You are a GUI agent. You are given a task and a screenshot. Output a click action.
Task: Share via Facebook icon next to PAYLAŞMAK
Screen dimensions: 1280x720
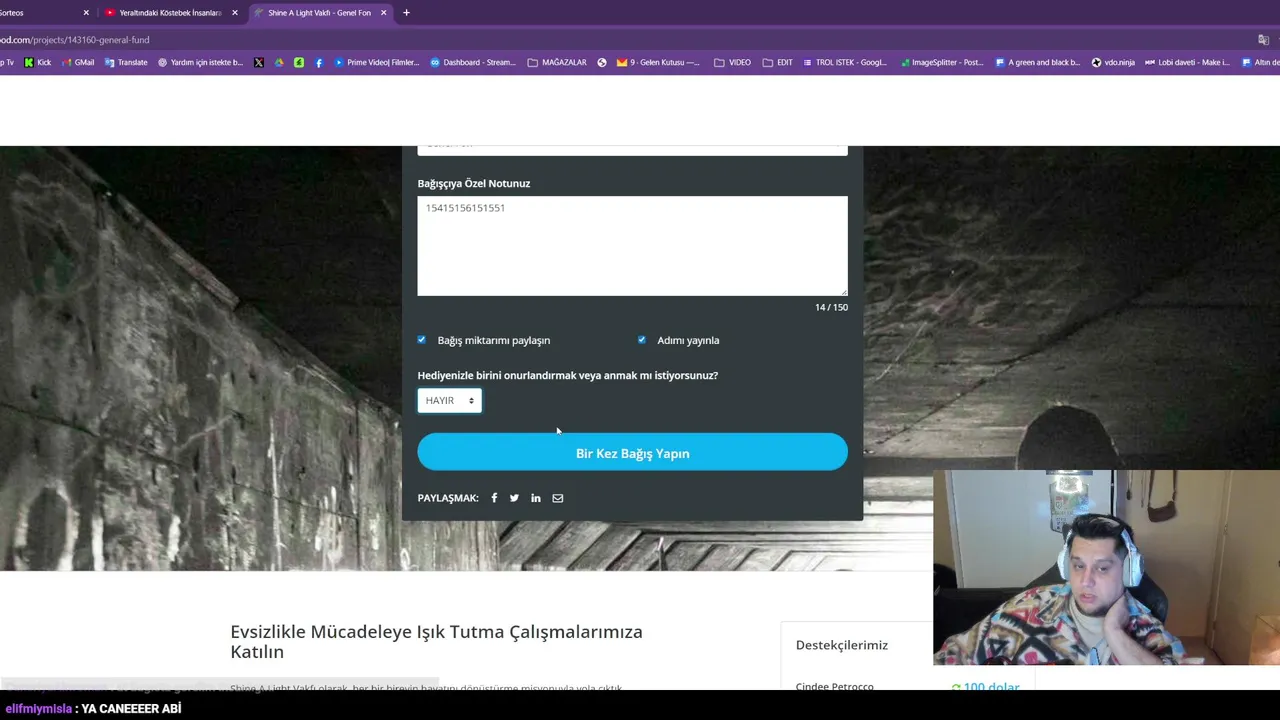[494, 498]
